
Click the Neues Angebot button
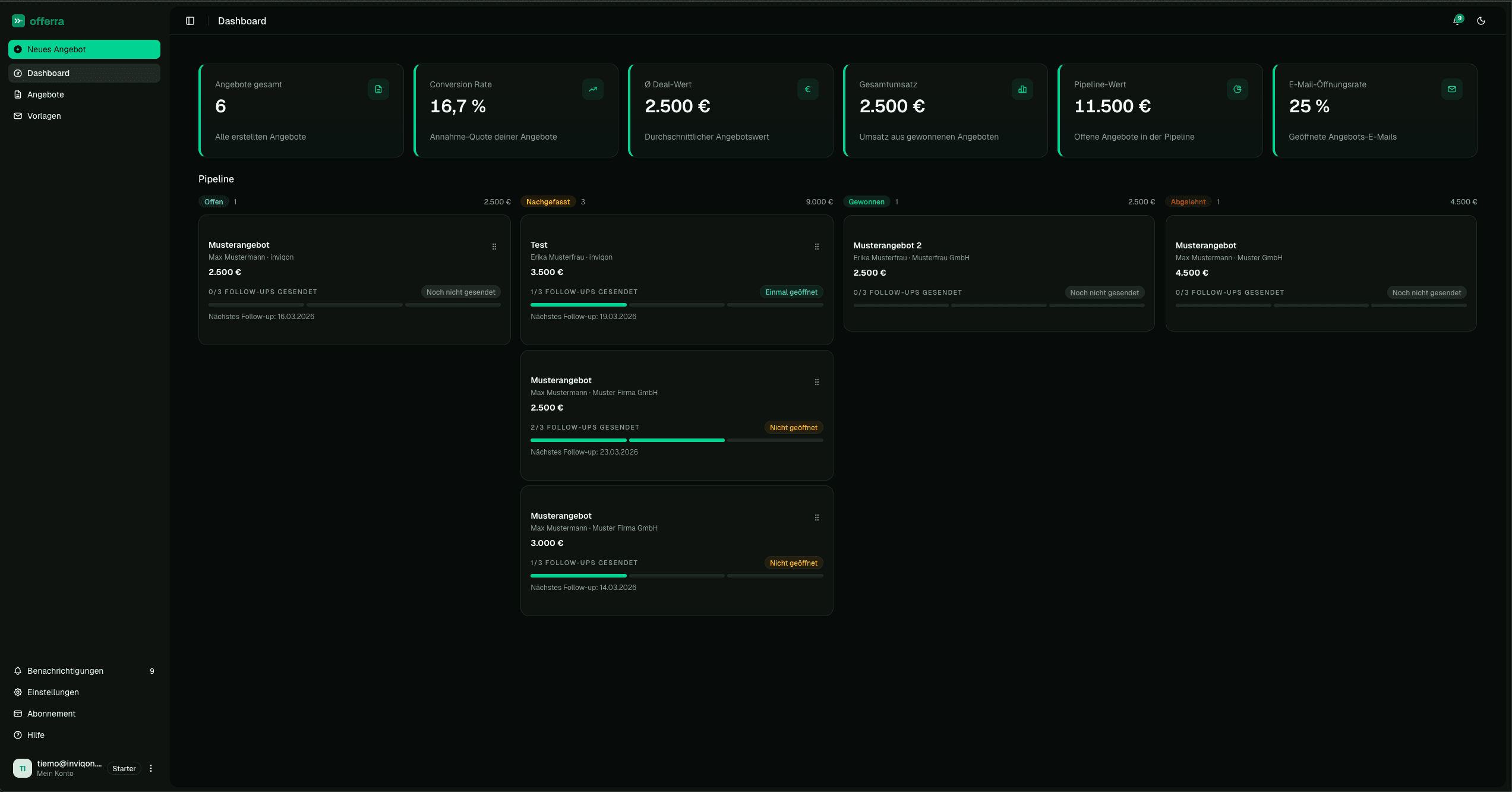[x=84, y=49]
